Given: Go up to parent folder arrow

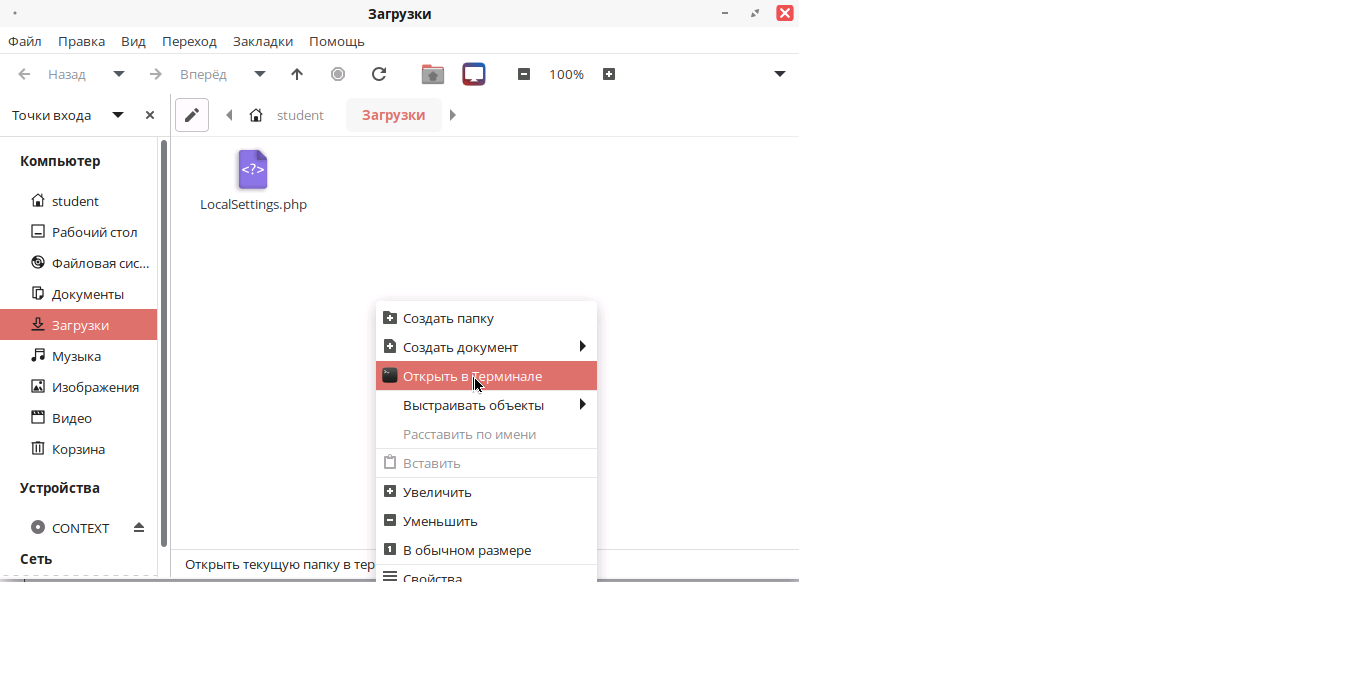Looking at the screenshot, I should pos(297,74).
